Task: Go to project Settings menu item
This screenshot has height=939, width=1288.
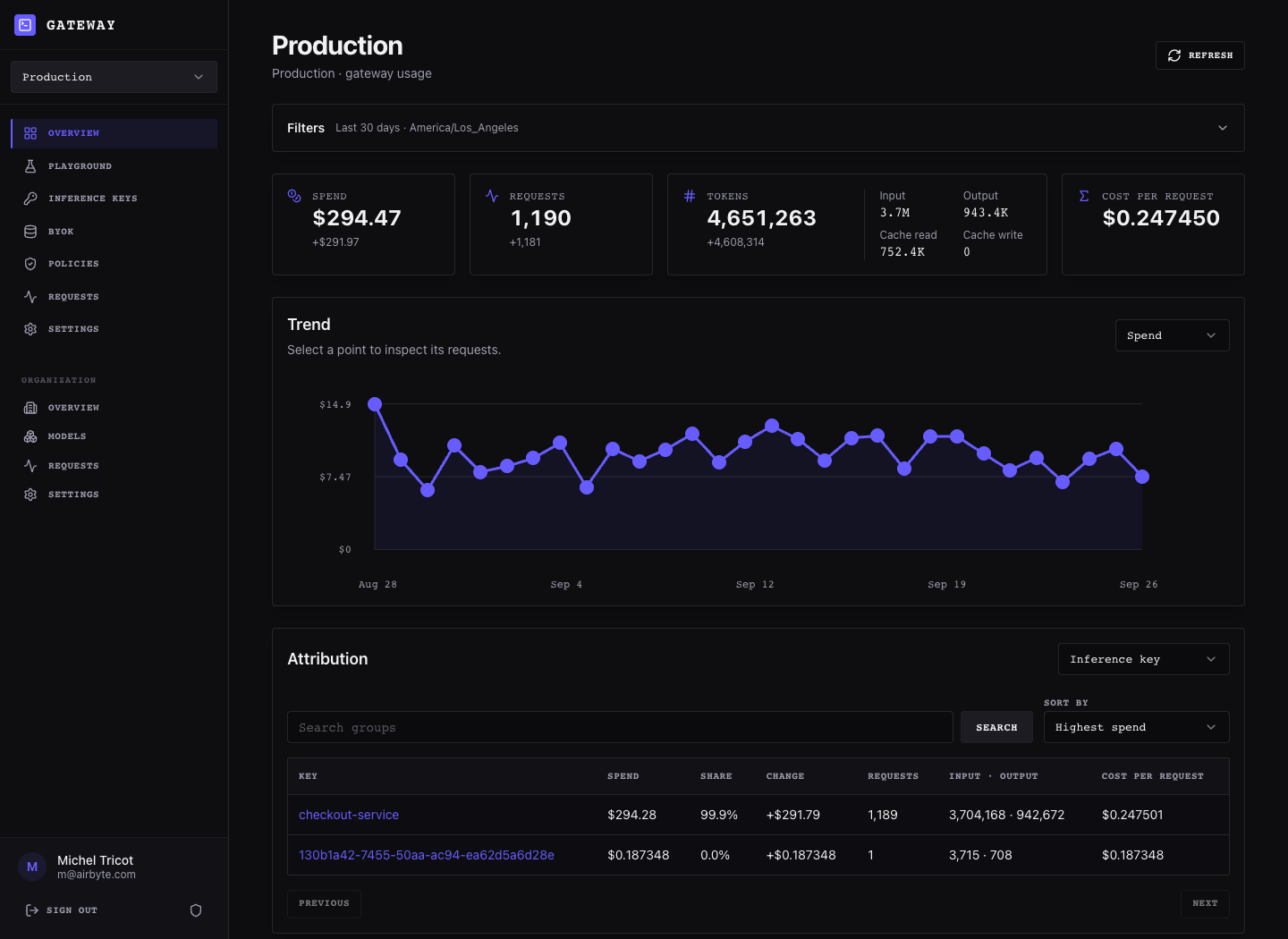Action: coord(114,329)
